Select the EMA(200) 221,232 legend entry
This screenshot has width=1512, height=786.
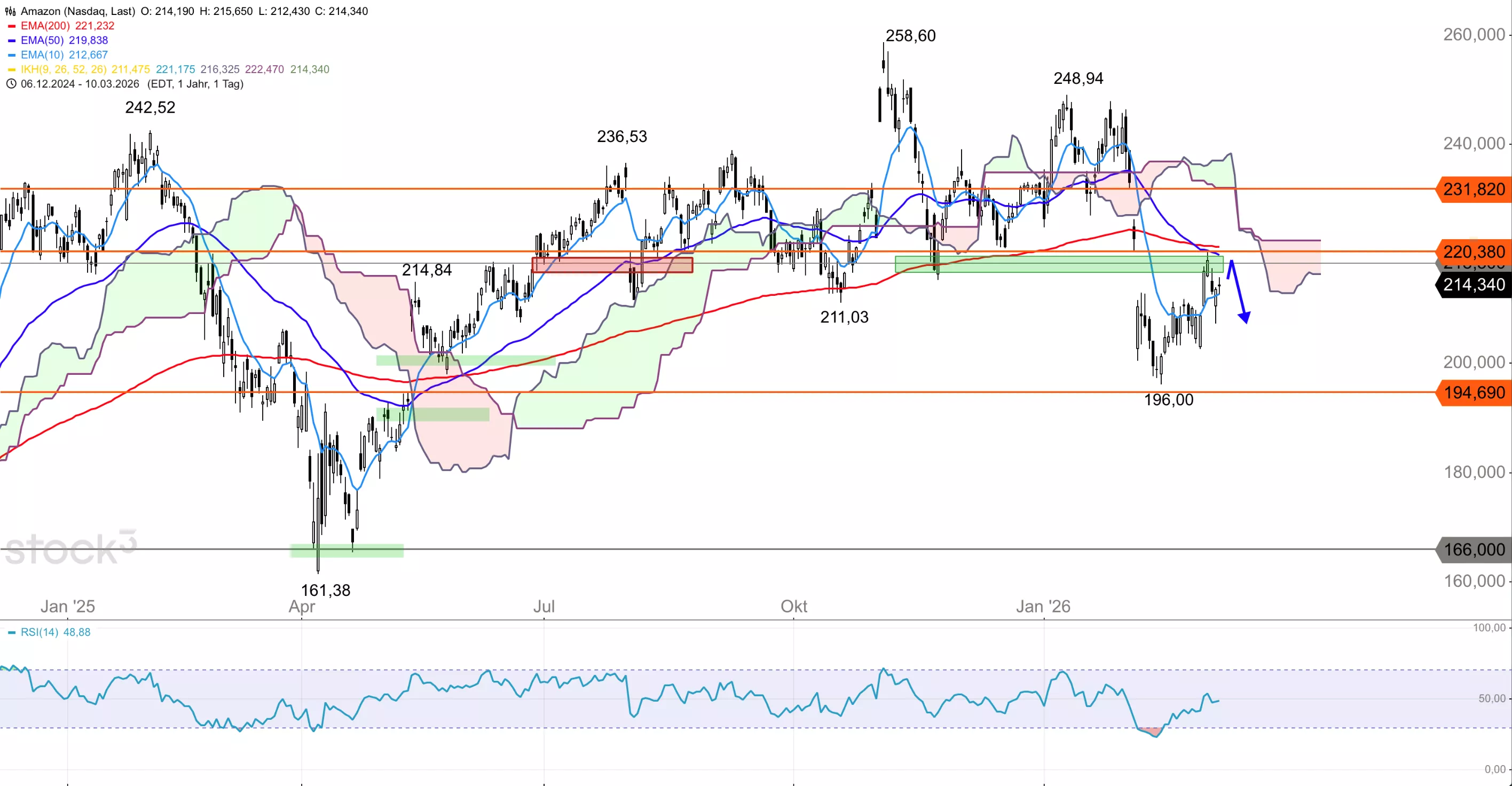tap(67, 26)
